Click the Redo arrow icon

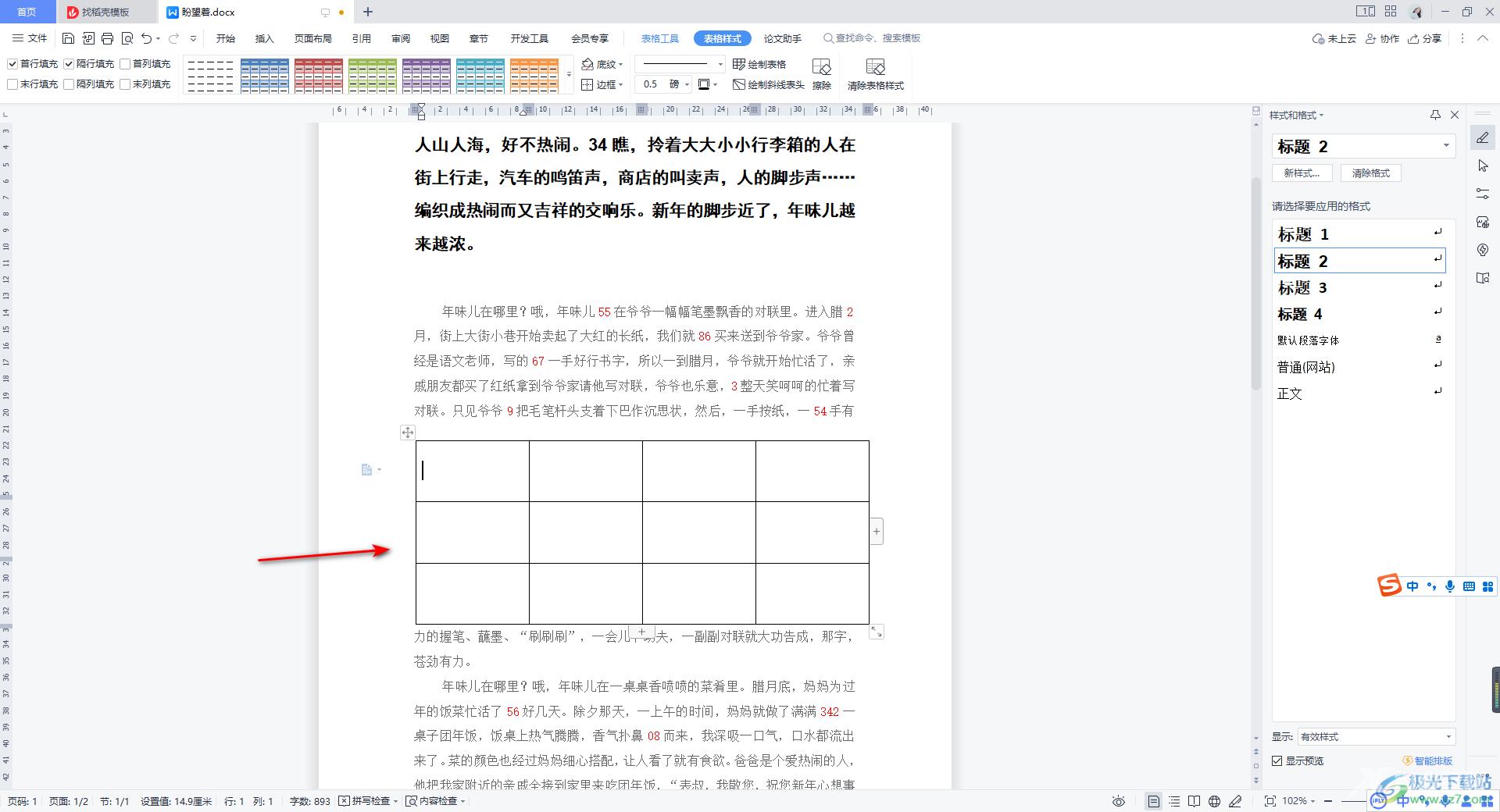click(173, 38)
